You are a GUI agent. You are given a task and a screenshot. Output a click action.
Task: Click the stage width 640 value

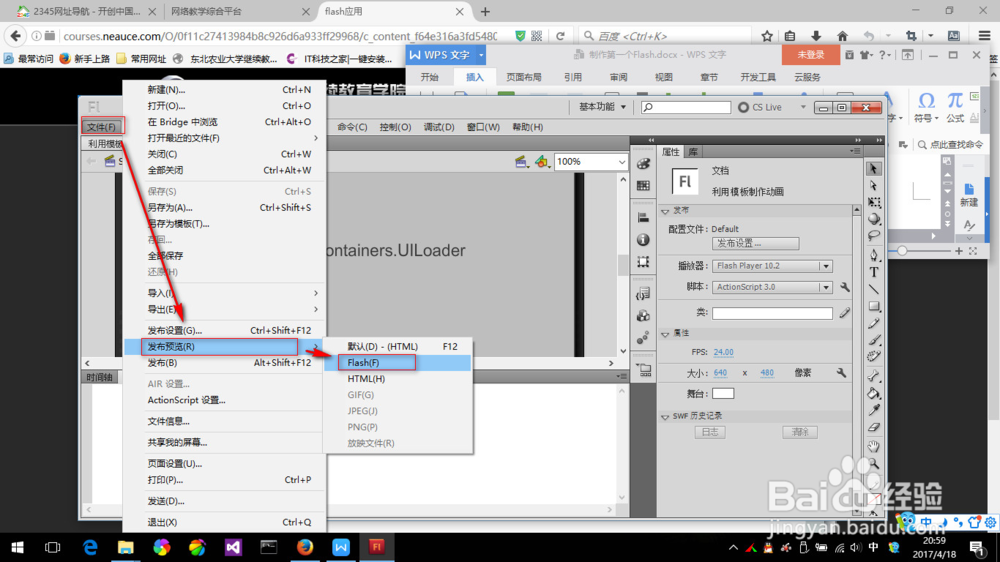point(720,373)
